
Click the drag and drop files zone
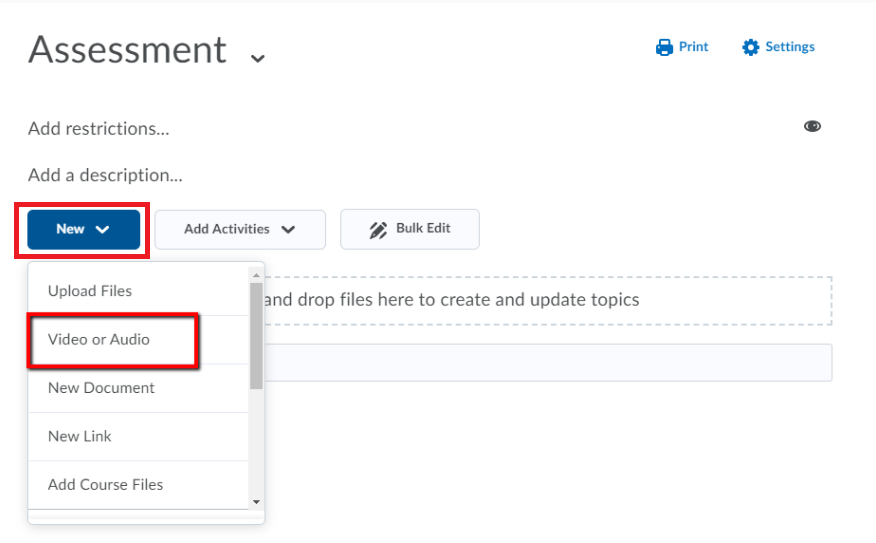(548, 301)
